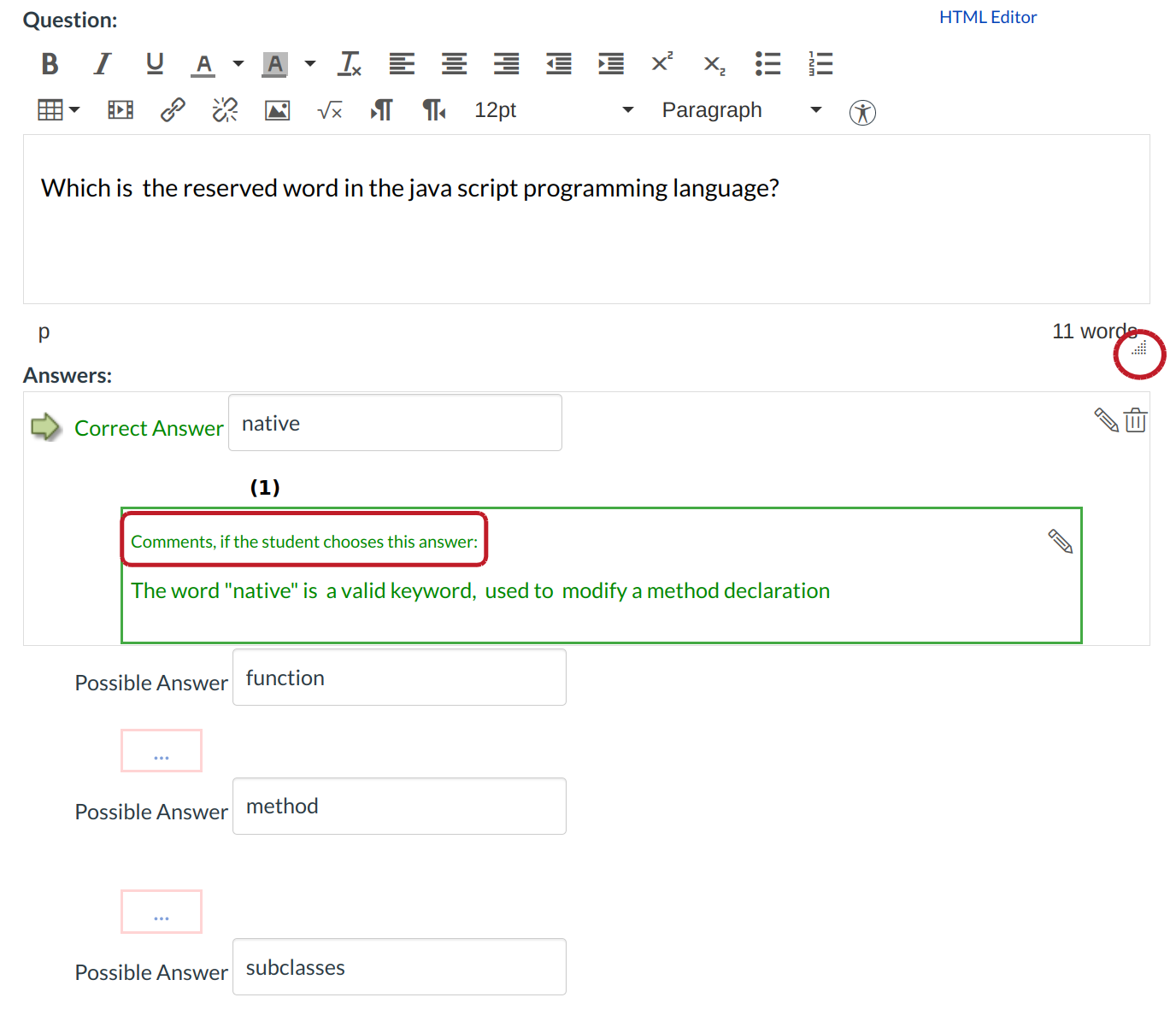Click the numbered list icon

point(820,64)
